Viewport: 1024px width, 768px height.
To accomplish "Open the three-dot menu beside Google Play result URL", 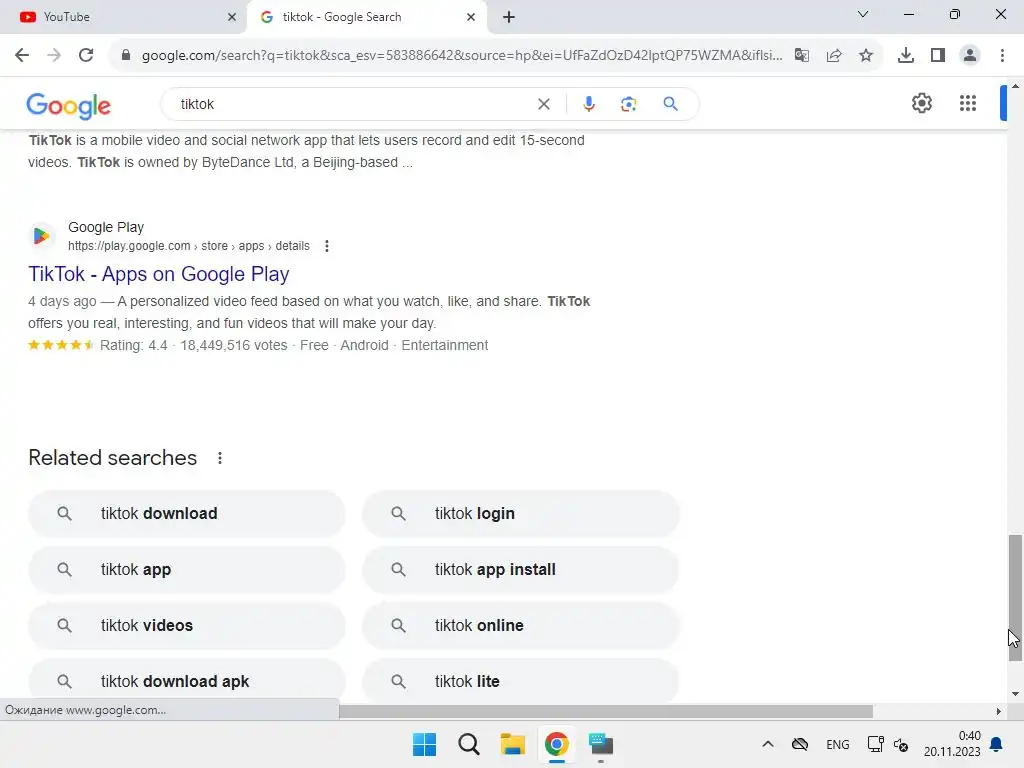I will click(x=327, y=246).
